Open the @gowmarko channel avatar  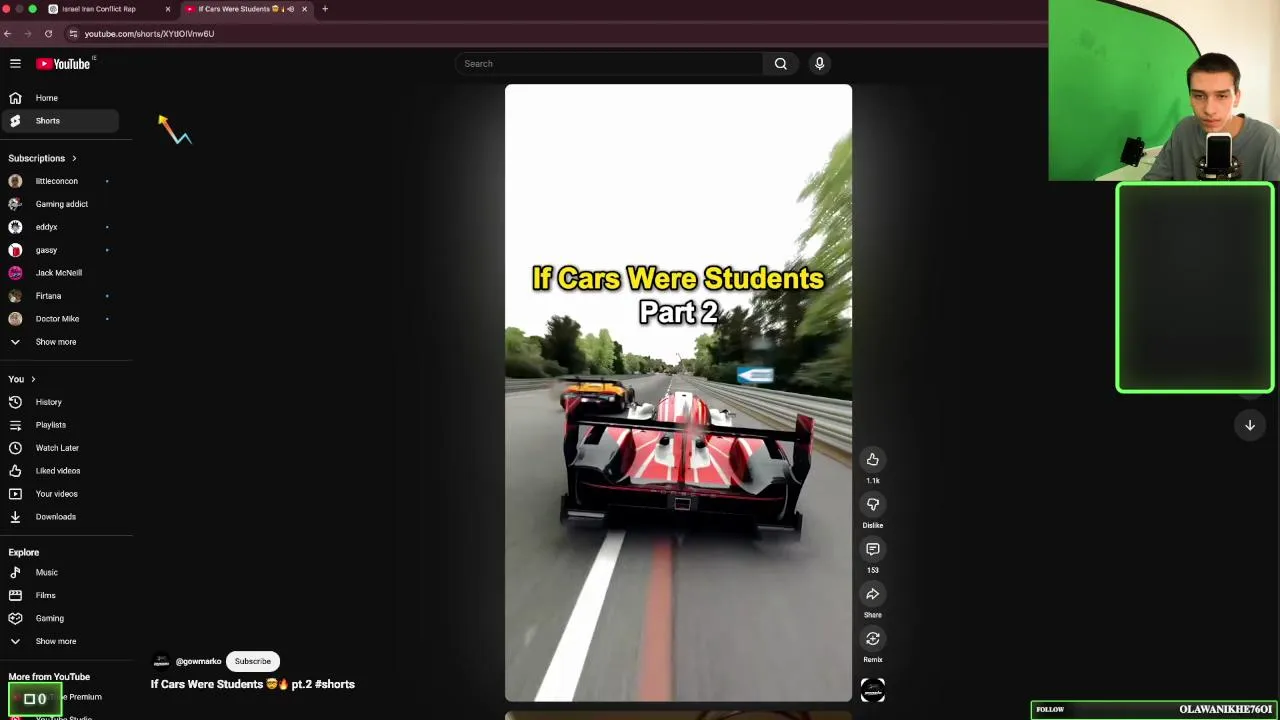point(161,661)
